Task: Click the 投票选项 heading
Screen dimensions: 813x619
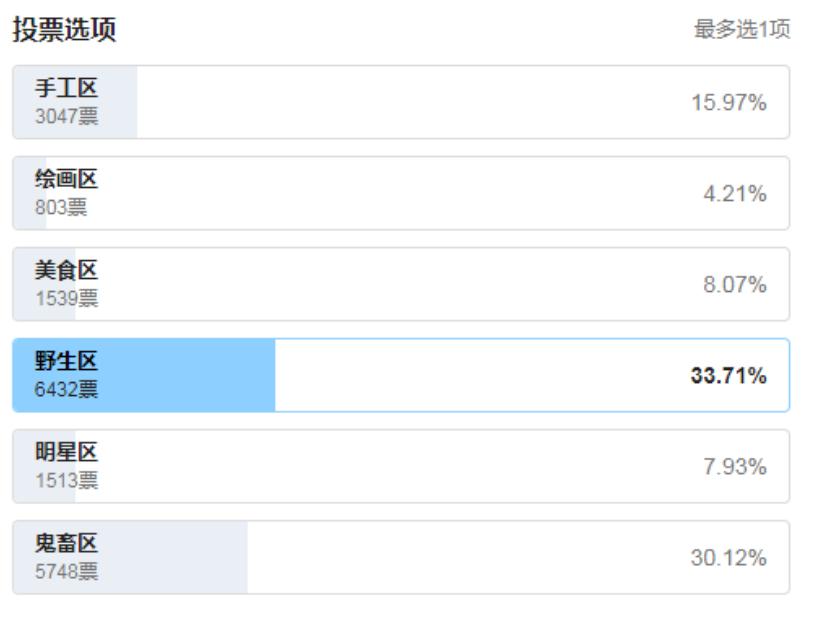Action: 64,31
